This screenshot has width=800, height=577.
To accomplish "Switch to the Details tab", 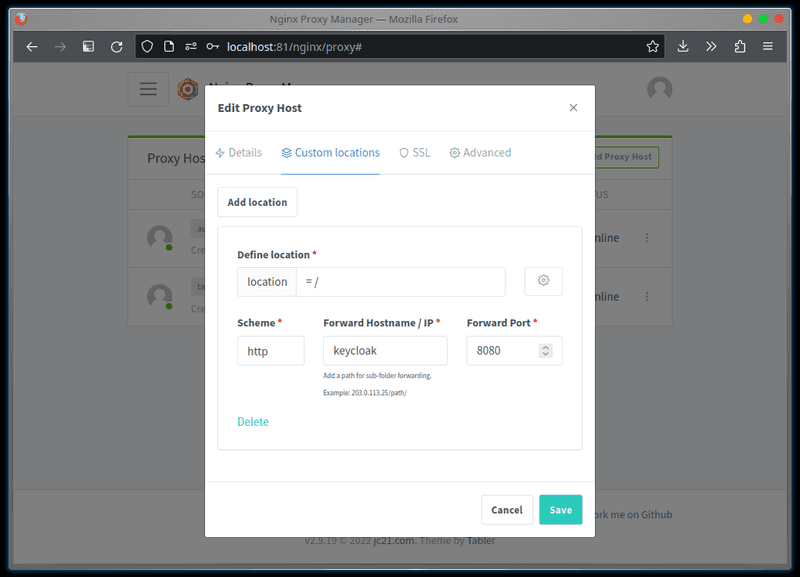I will [x=239, y=153].
